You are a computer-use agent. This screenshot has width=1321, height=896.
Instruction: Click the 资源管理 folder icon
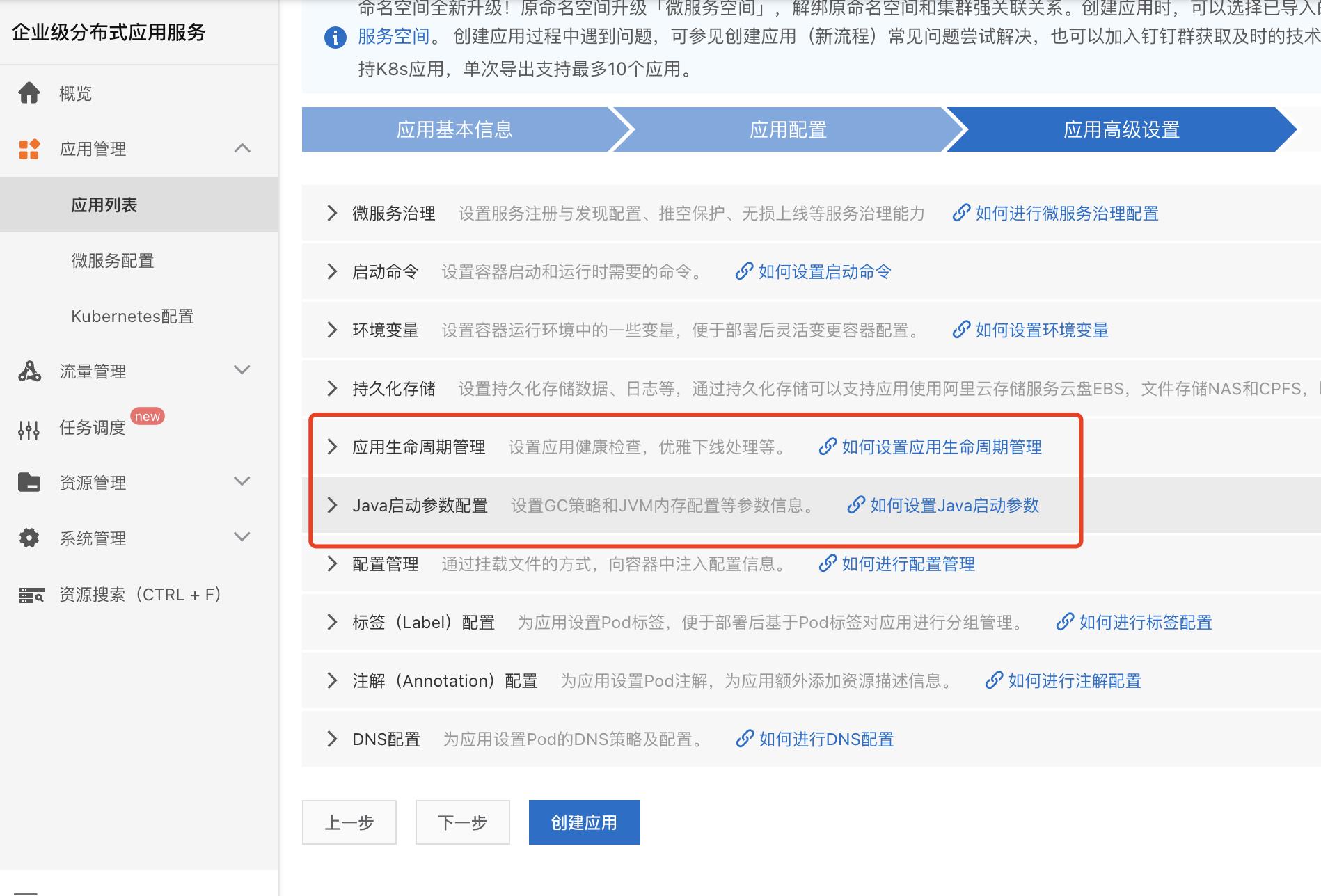click(x=29, y=482)
